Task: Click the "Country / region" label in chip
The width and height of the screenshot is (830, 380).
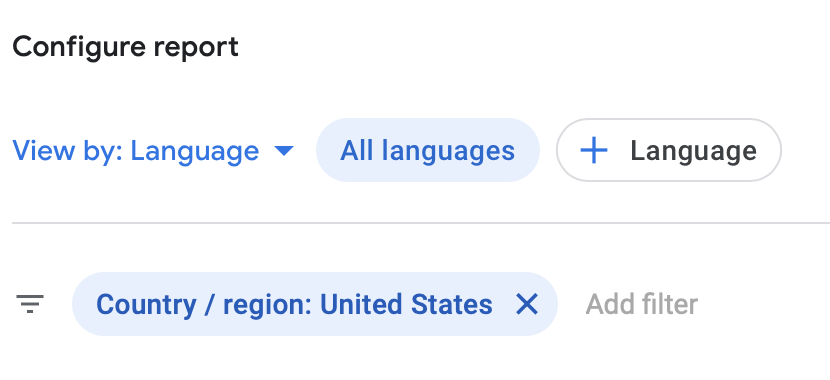Action: (203, 305)
